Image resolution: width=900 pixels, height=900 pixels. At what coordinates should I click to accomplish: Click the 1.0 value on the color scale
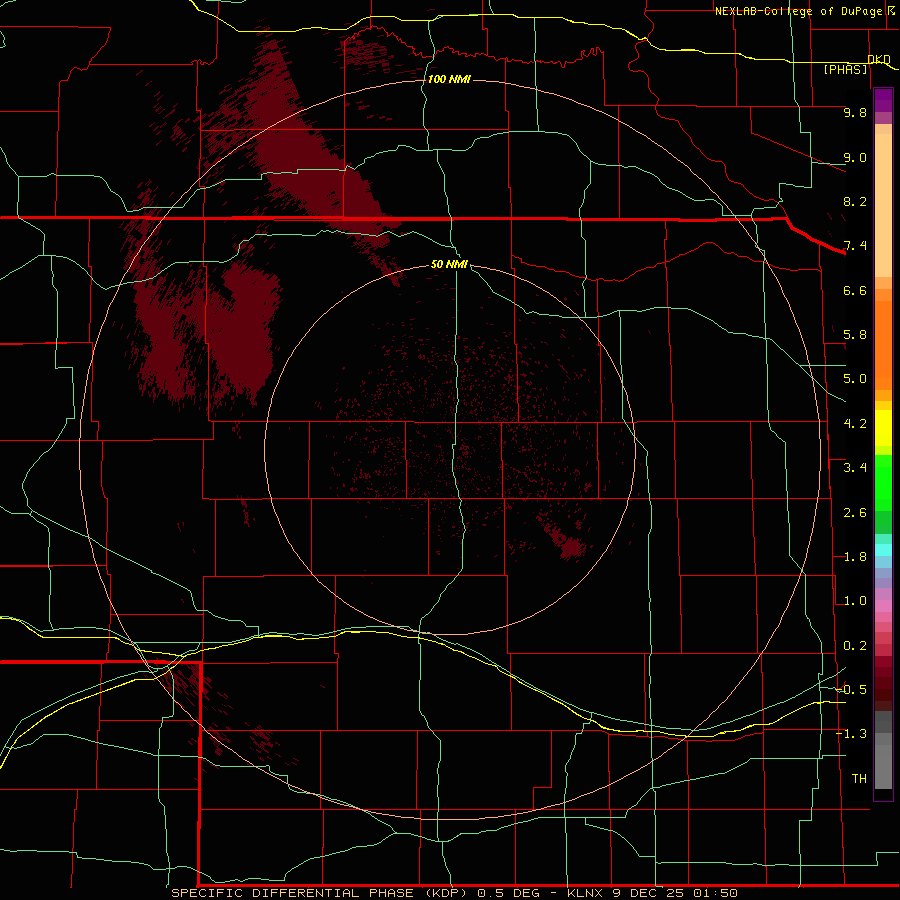pyautogui.click(x=855, y=601)
